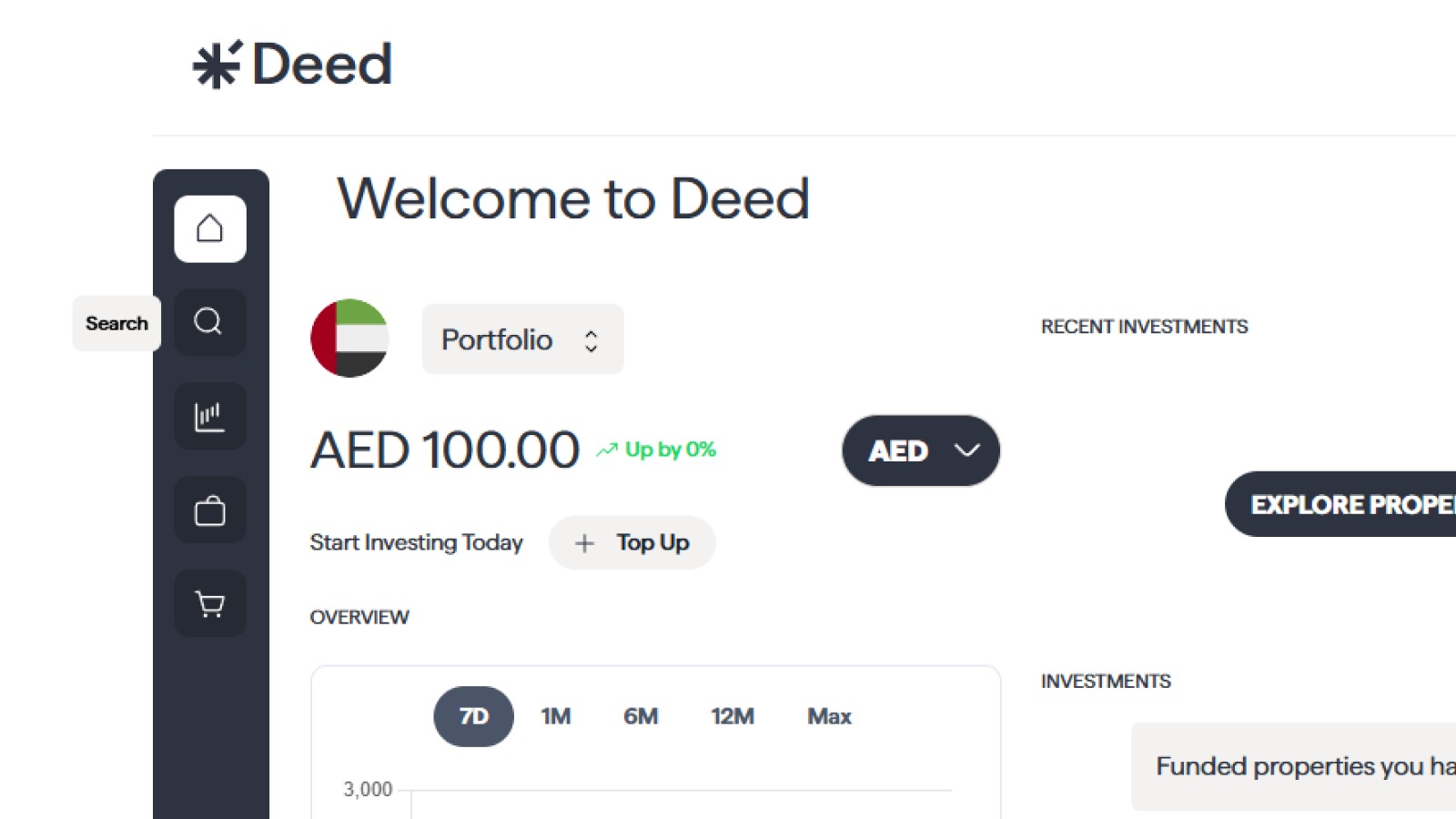Click the Search tooltip label
This screenshot has height=819, width=1456.
[x=116, y=322]
